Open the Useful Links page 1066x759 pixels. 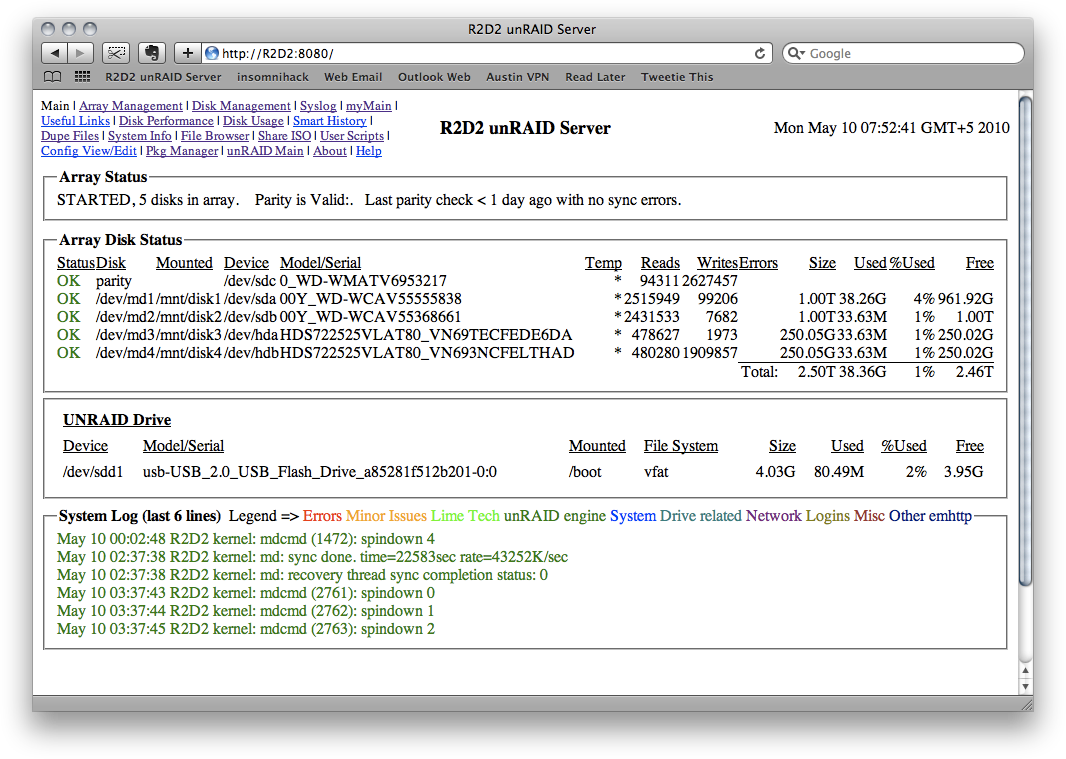click(x=75, y=120)
